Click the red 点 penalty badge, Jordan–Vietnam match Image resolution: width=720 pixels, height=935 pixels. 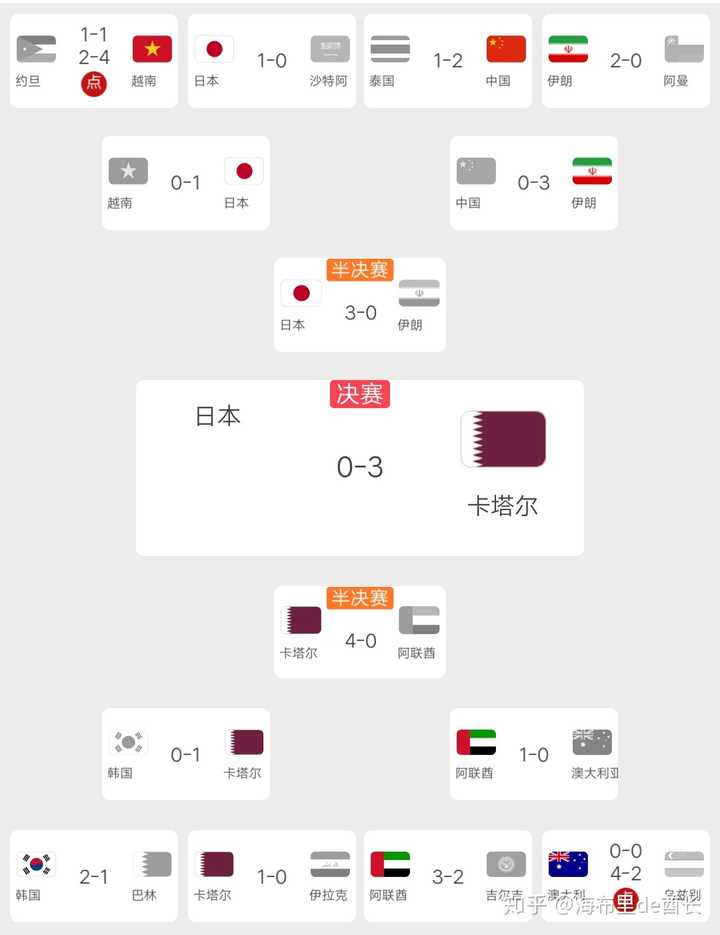(x=94, y=83)
